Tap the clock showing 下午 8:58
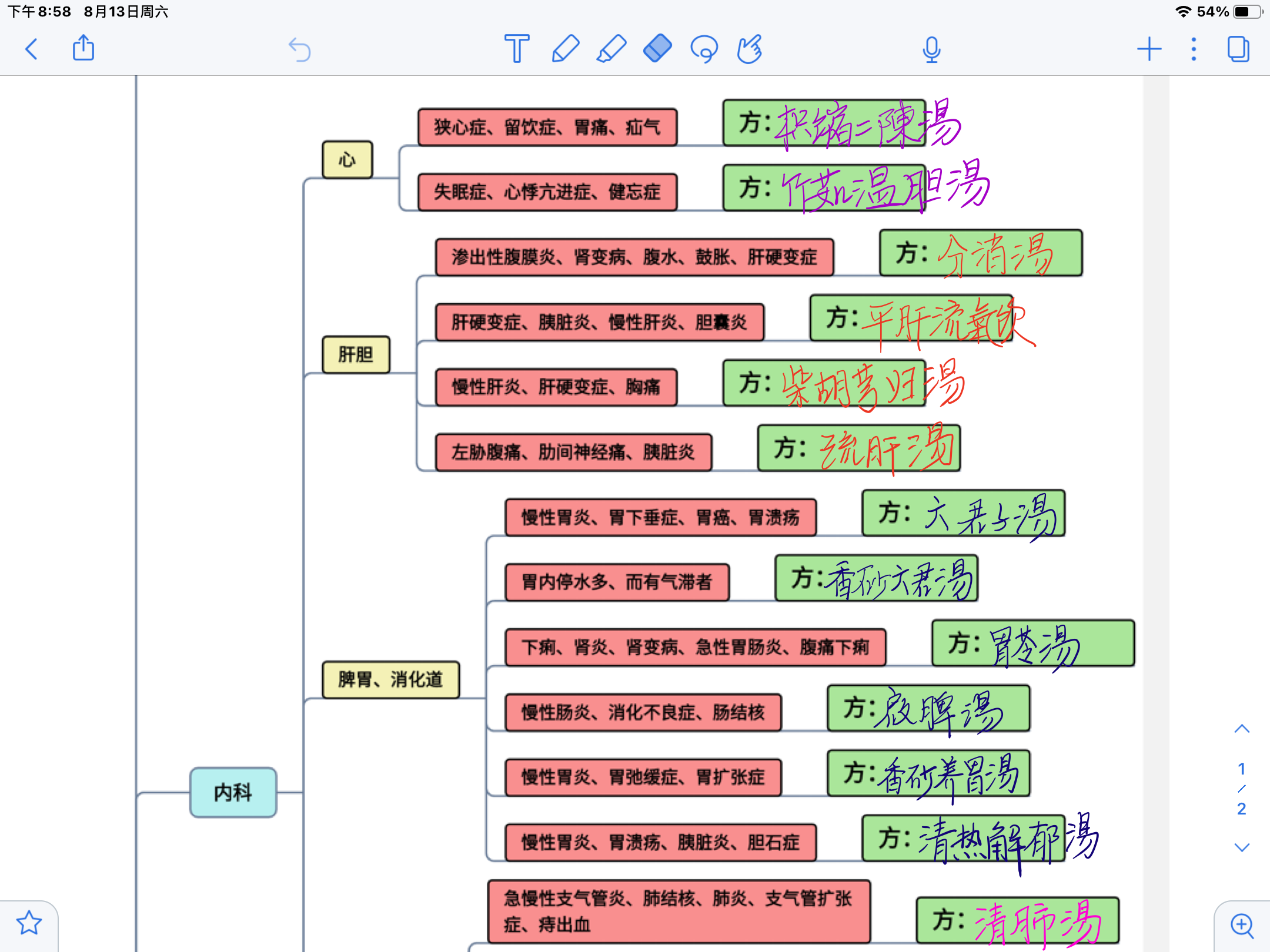 (39, 12)
